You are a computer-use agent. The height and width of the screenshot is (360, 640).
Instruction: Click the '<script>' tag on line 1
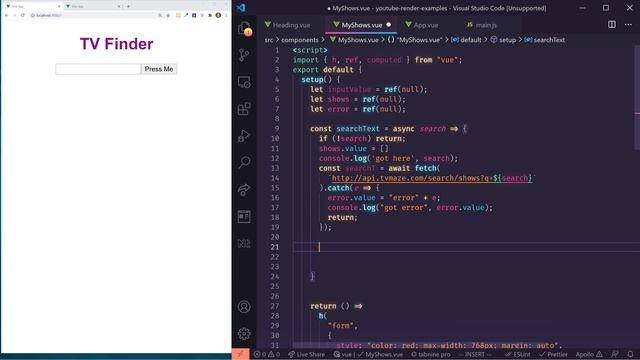coord(310,50)
